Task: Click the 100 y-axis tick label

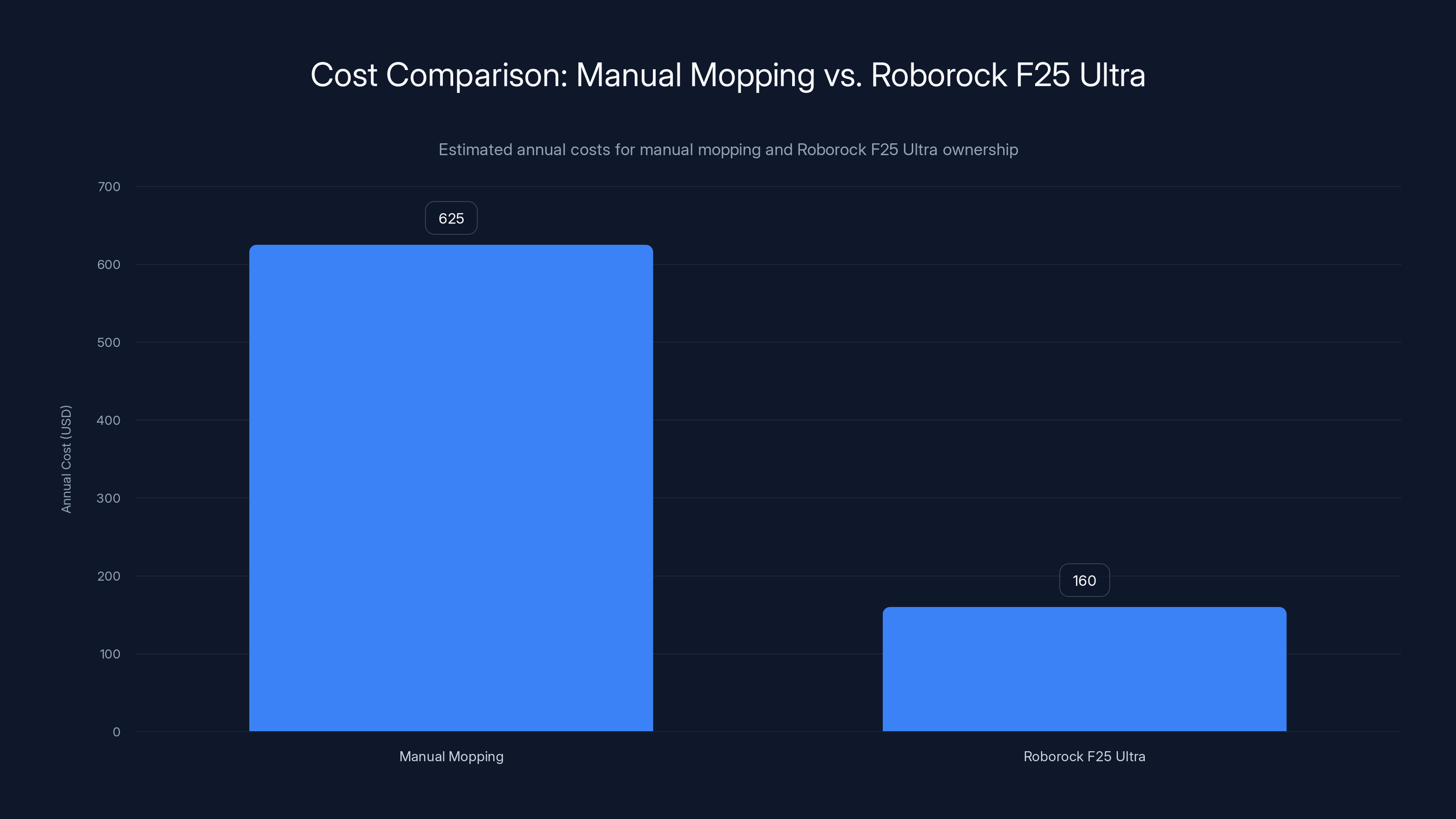Action: click(111, 654)
